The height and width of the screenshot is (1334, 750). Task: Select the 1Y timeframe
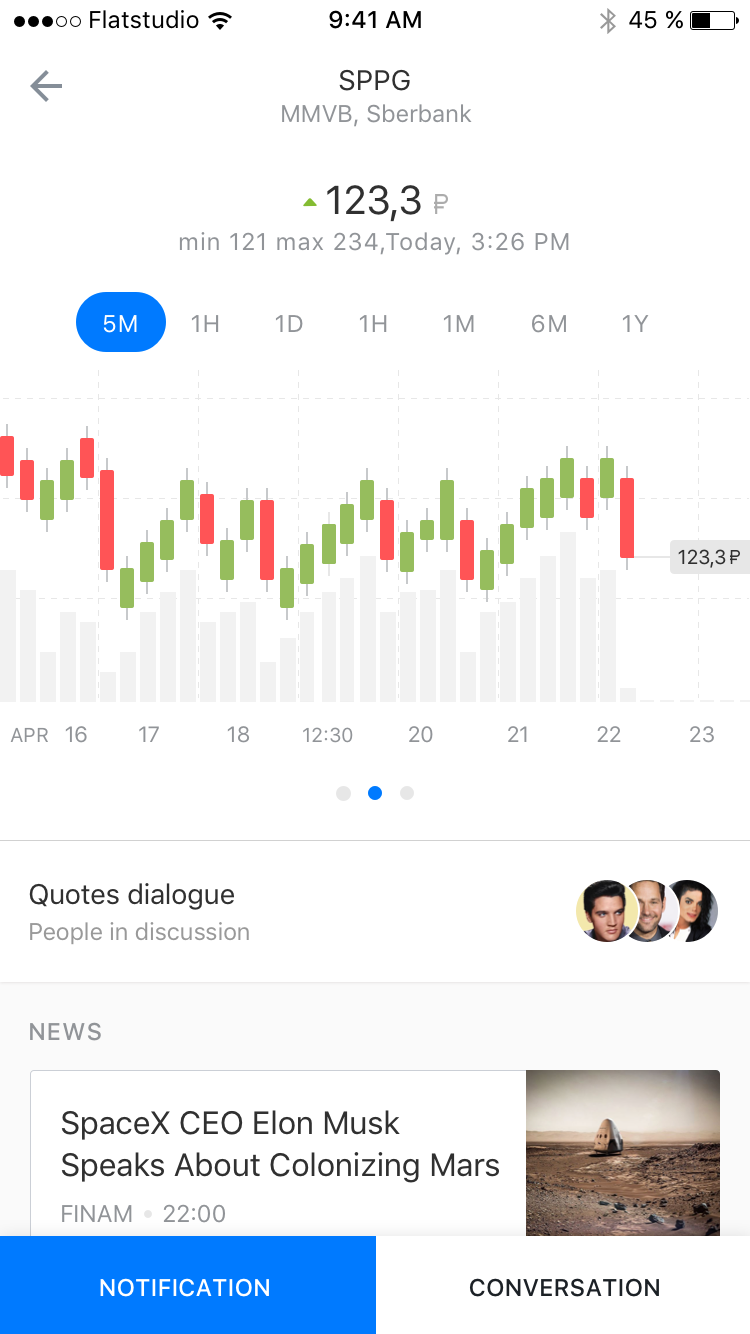tap(635, 324)
